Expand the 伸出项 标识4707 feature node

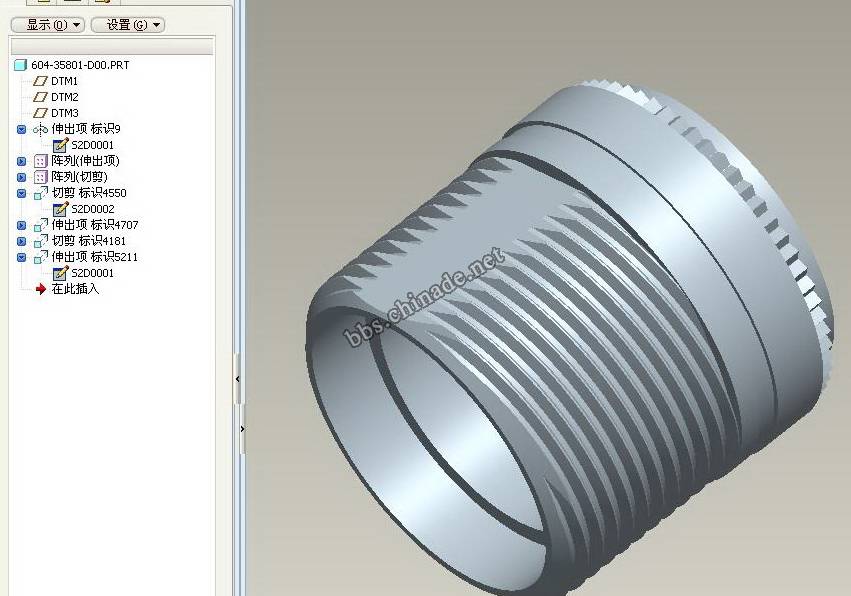(21, 225)
